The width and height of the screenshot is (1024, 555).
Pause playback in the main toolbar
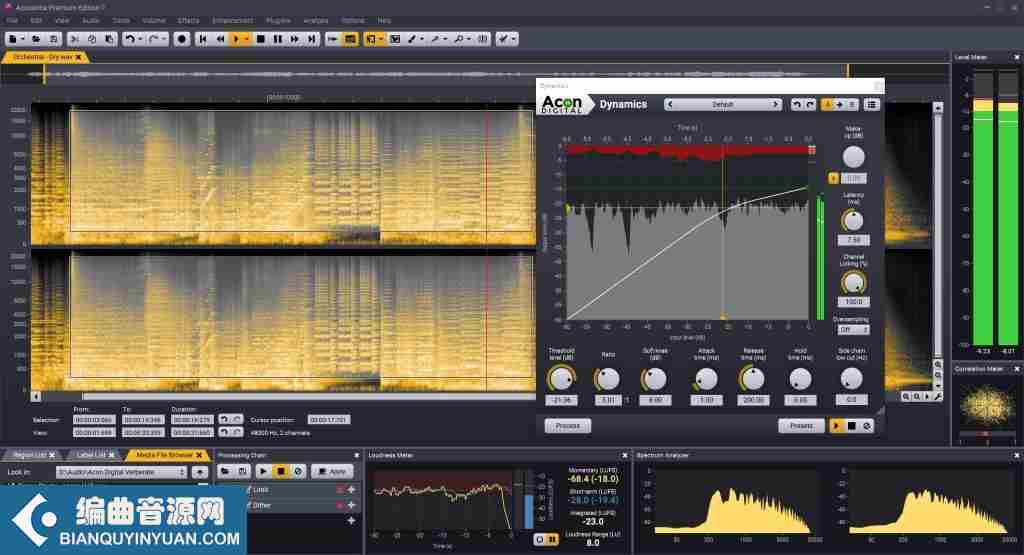[x=278, y=39]
